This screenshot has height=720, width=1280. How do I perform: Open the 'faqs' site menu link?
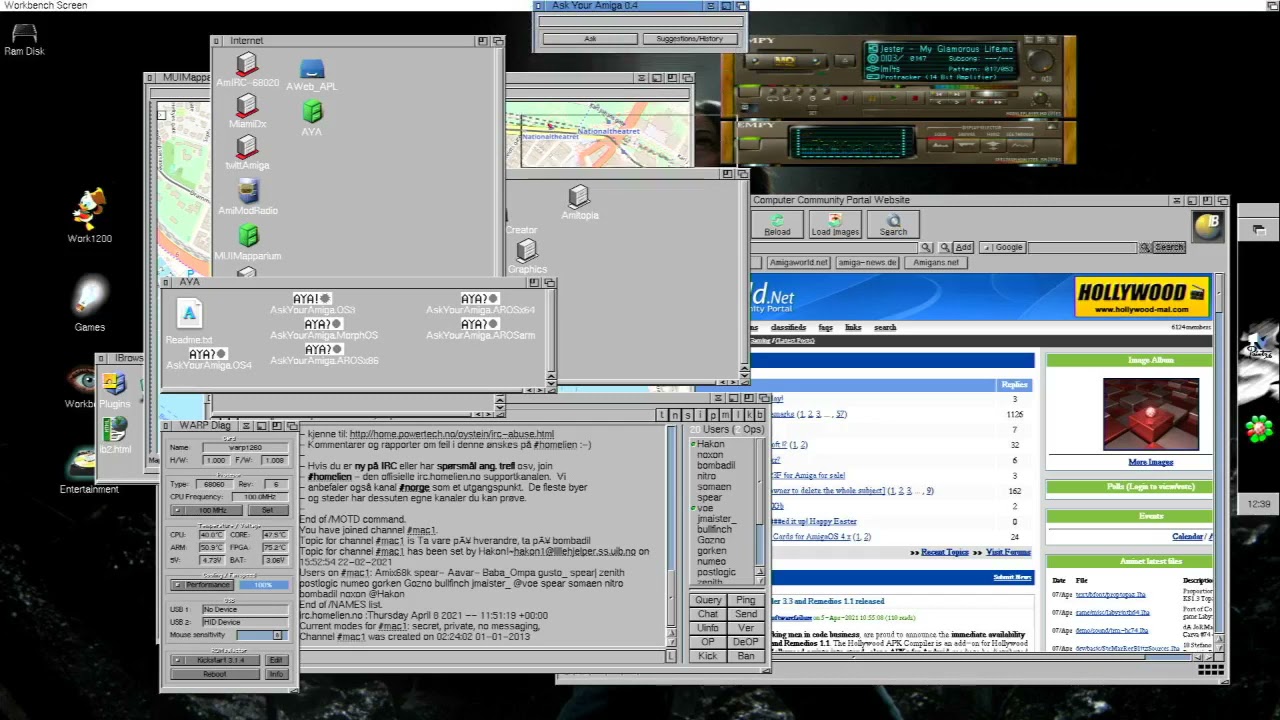pos(825,327)
